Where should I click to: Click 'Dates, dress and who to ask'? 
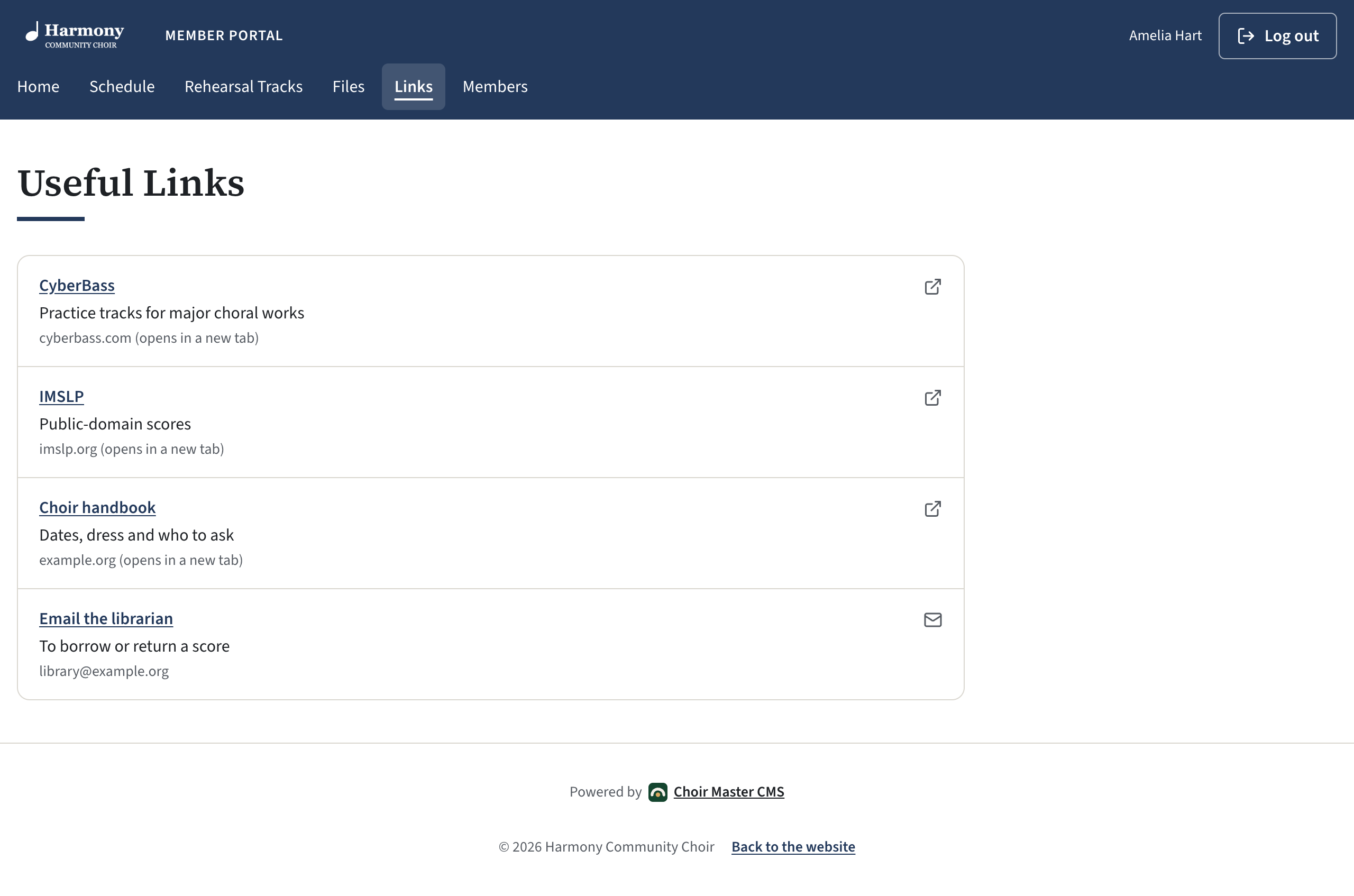136,535
